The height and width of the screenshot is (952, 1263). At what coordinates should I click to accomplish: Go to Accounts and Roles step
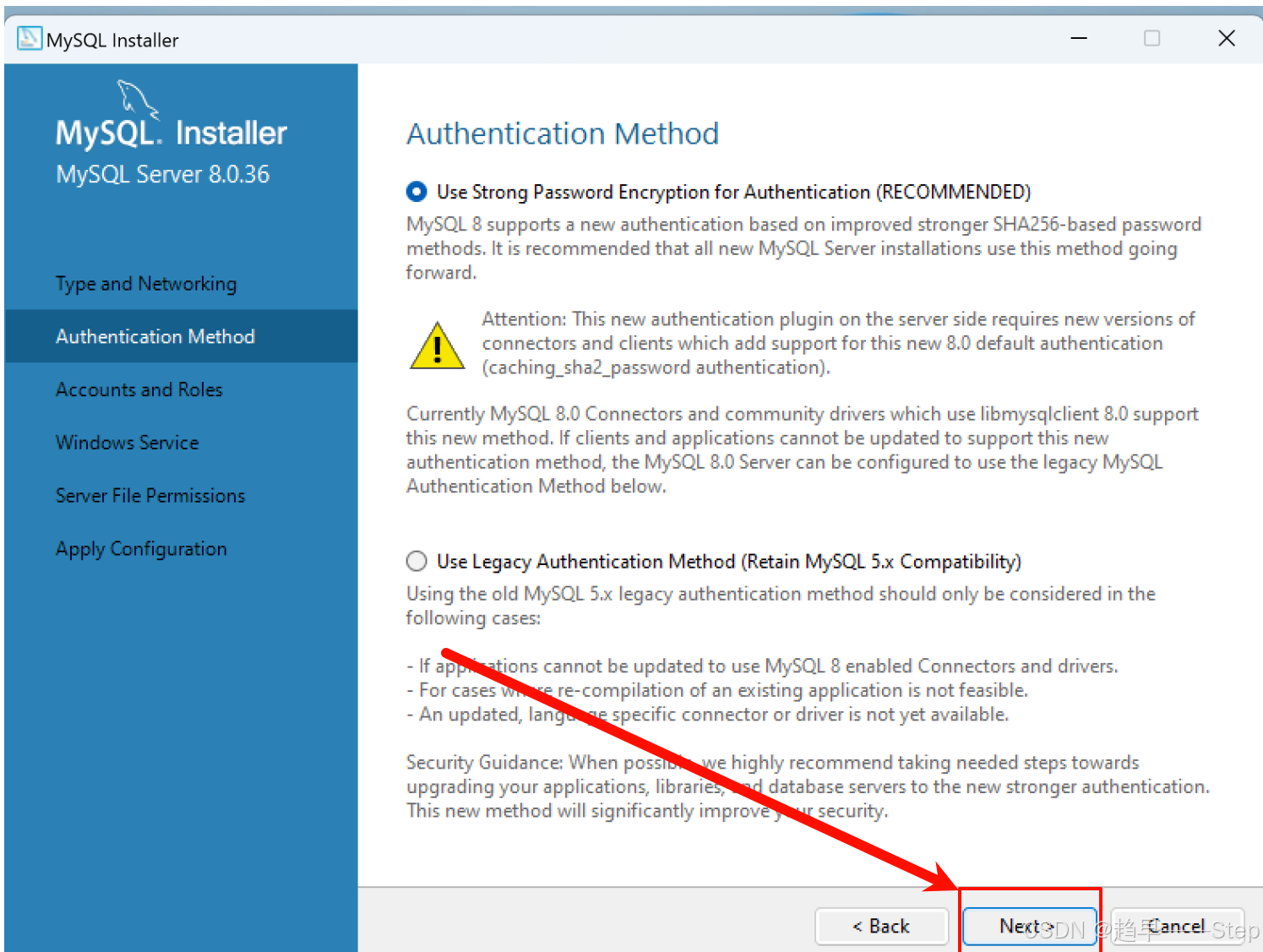pyautogui.click(x=139, y=389)
